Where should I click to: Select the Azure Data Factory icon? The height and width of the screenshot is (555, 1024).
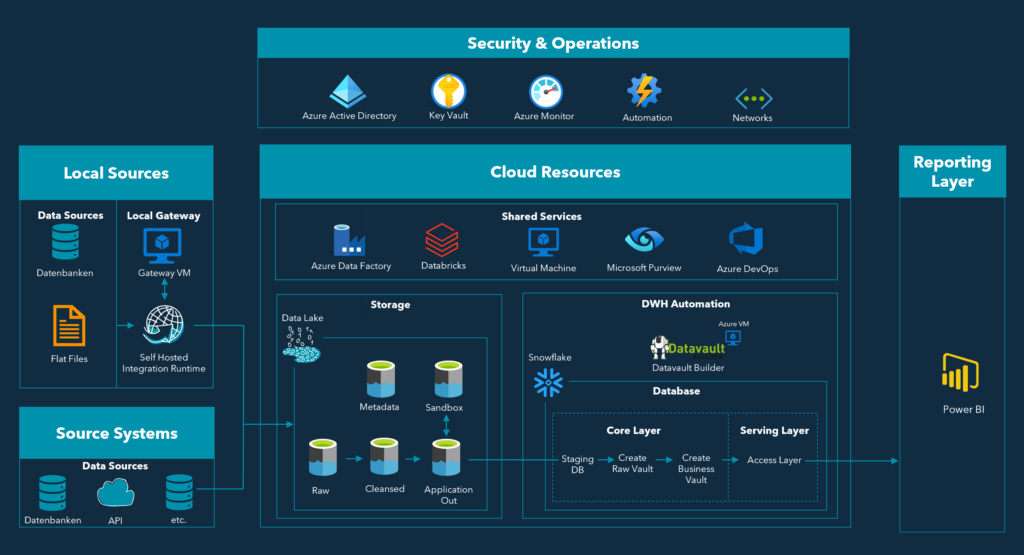pos(349,240)
